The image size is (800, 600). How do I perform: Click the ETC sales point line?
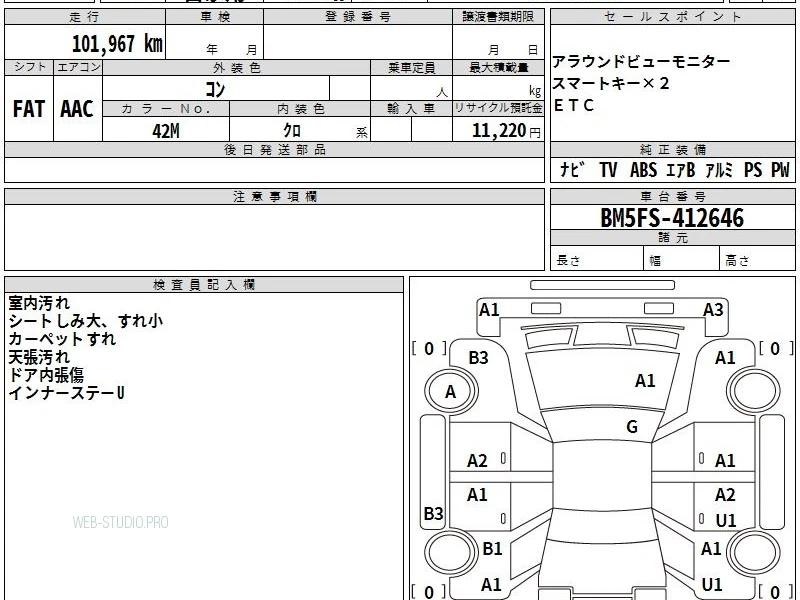573,105
